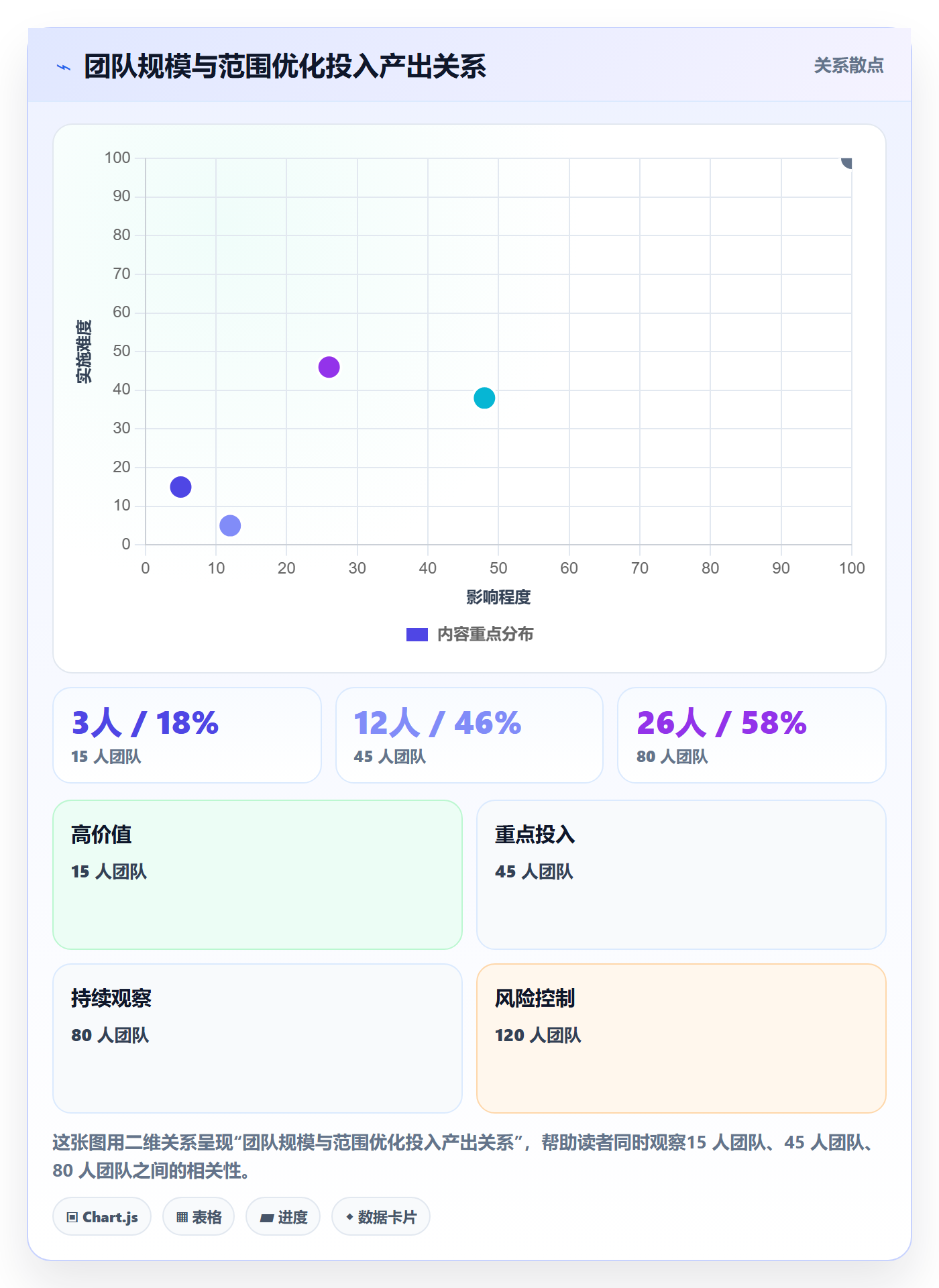Click the lightning bolt icon beside the title

(x=64, y=67)
